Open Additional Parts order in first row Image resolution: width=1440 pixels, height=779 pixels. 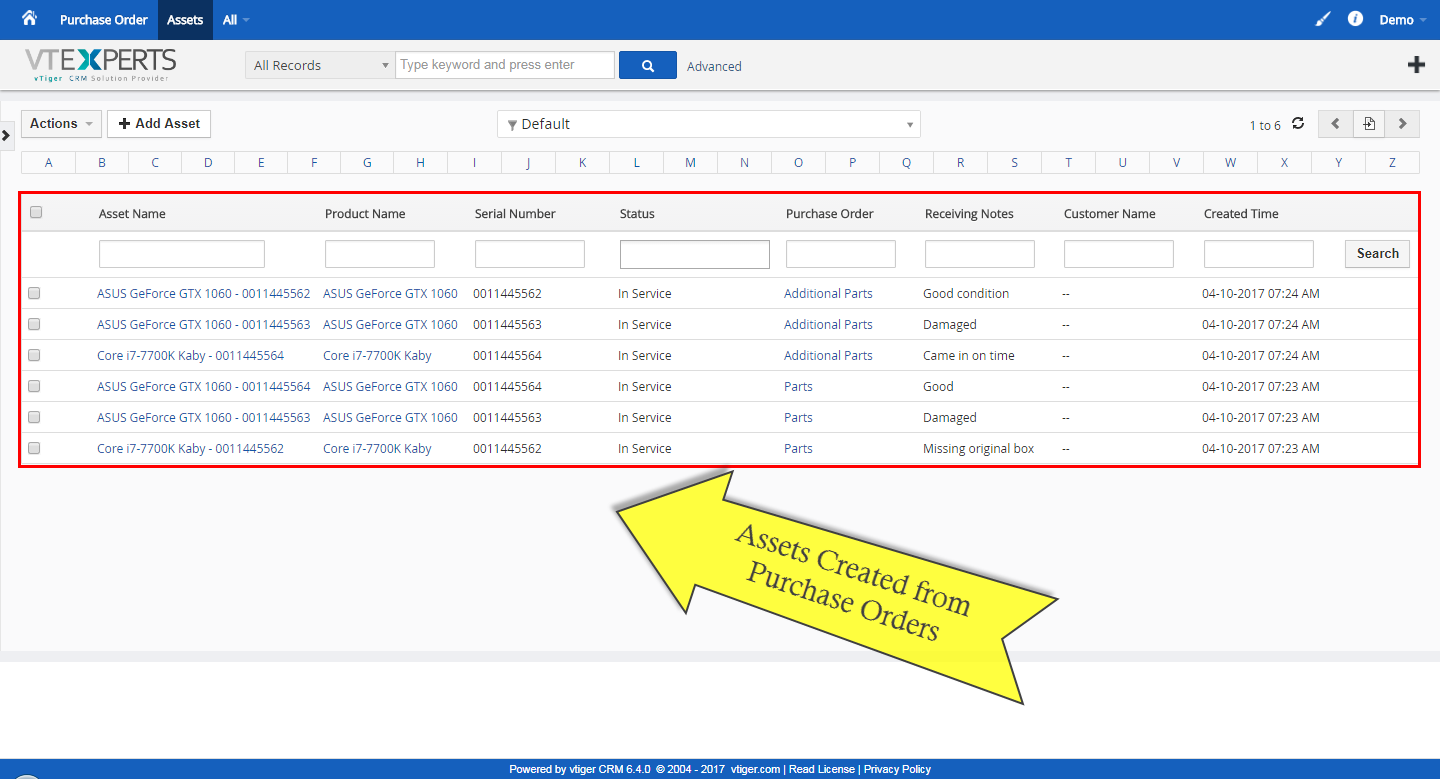pyautogui.click(x=828, y=294)
